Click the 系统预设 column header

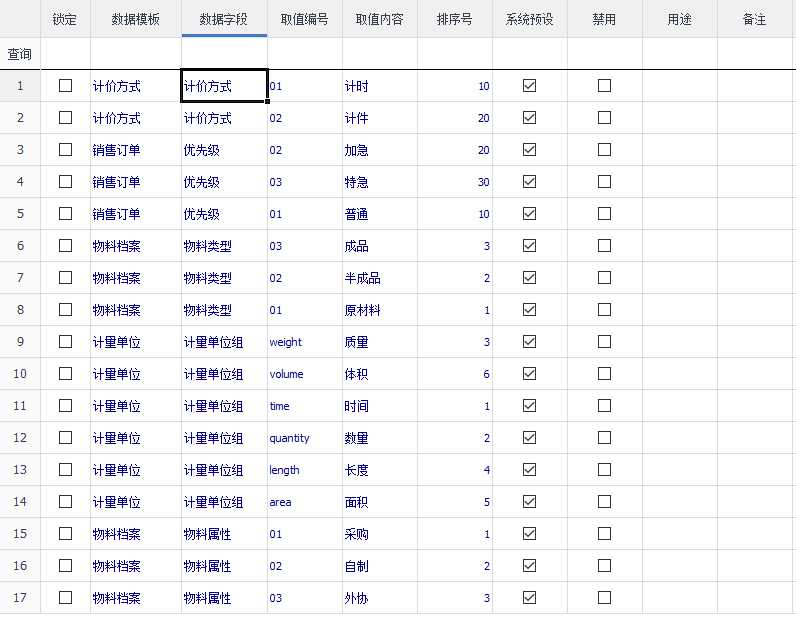[x=529, y=19]
